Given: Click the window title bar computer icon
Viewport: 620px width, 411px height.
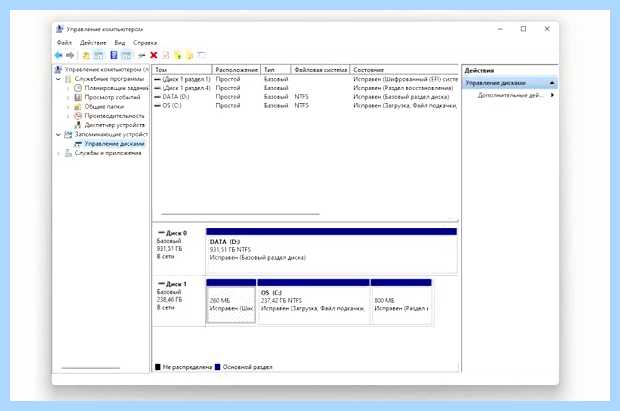Looking at the screenshot, I should [x=60, y=29].
